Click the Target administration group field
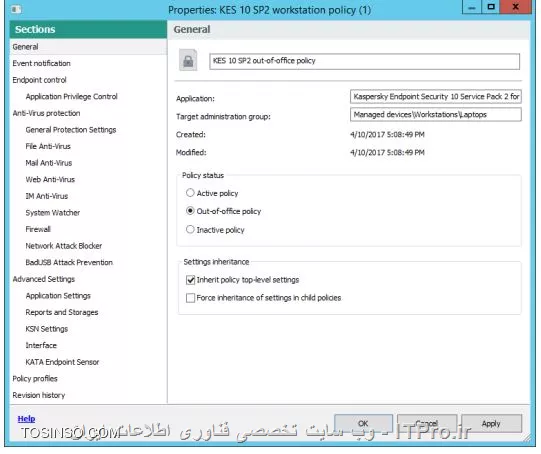Viewport: 541px width, 454px height. (435, 115)
